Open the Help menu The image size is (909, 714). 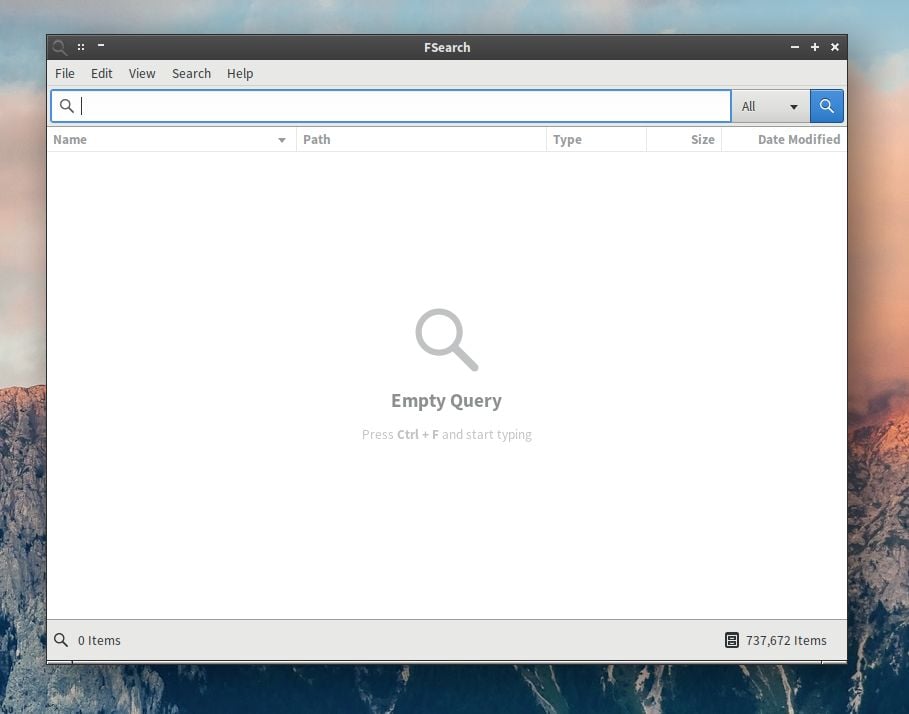click(240, 73)
